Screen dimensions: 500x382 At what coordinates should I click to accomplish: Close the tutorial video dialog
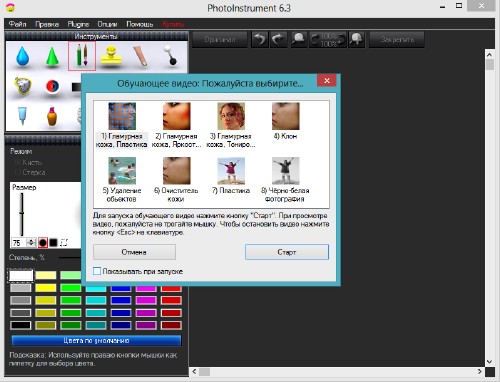point(327,80)
